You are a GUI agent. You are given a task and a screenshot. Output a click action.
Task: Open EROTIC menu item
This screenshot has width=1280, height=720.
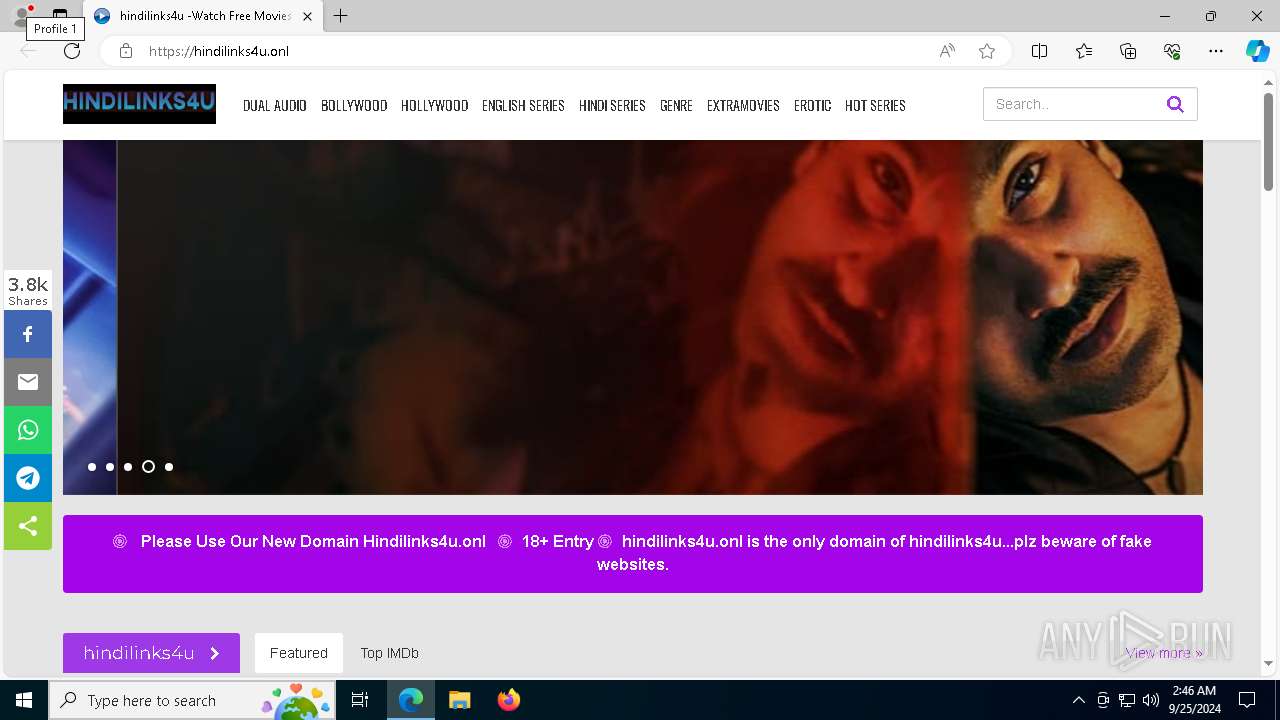[x=813, y=106]
